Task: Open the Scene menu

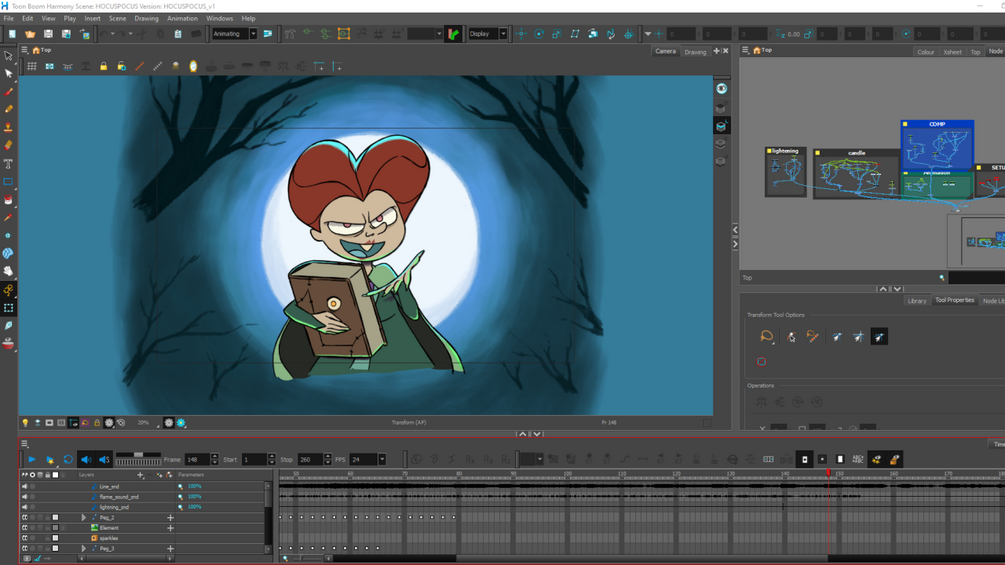Action: pyautogui.click(x=117, y=19)
